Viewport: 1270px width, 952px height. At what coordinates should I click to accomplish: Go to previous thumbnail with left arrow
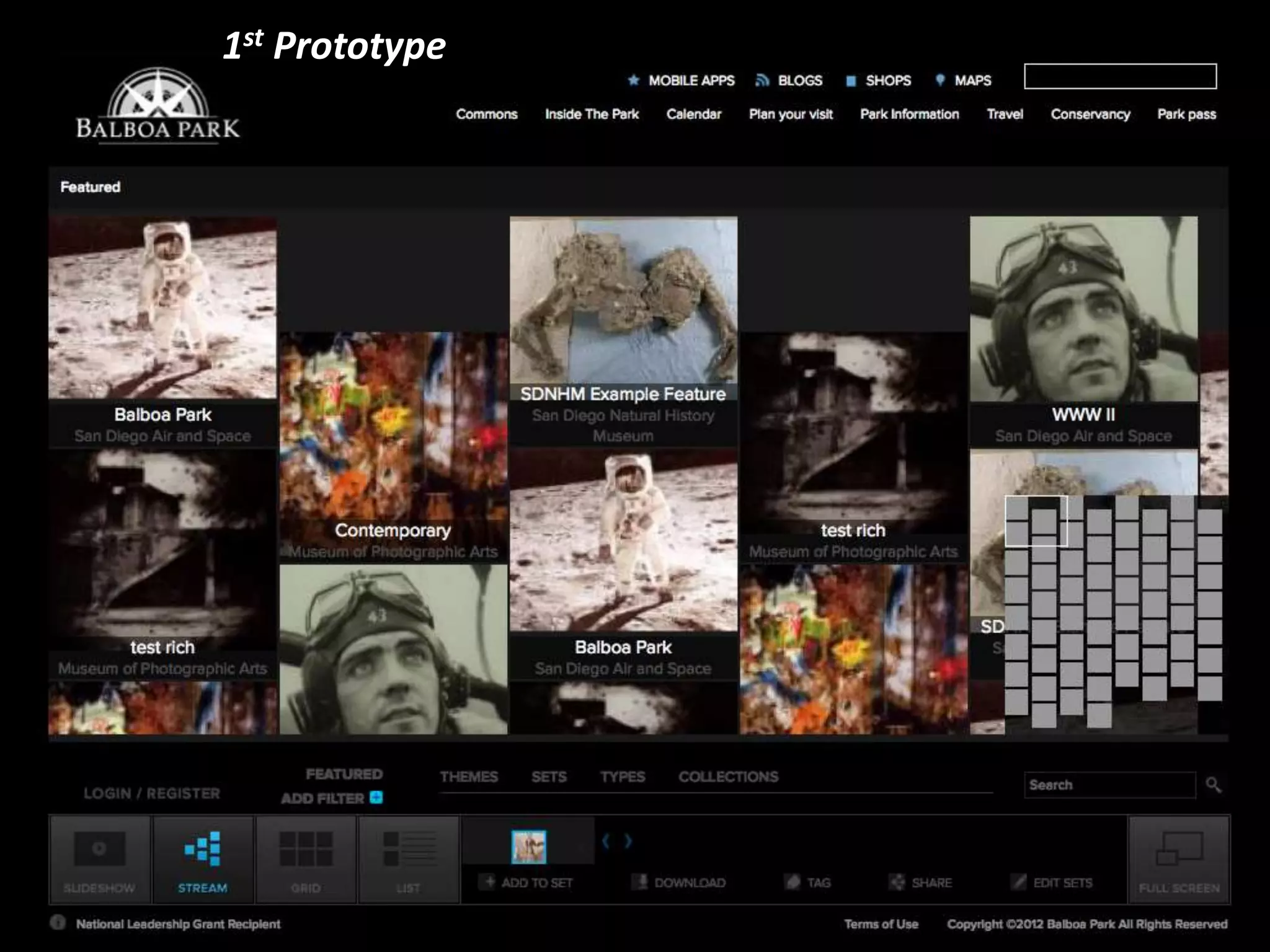(x=606, y=841)
